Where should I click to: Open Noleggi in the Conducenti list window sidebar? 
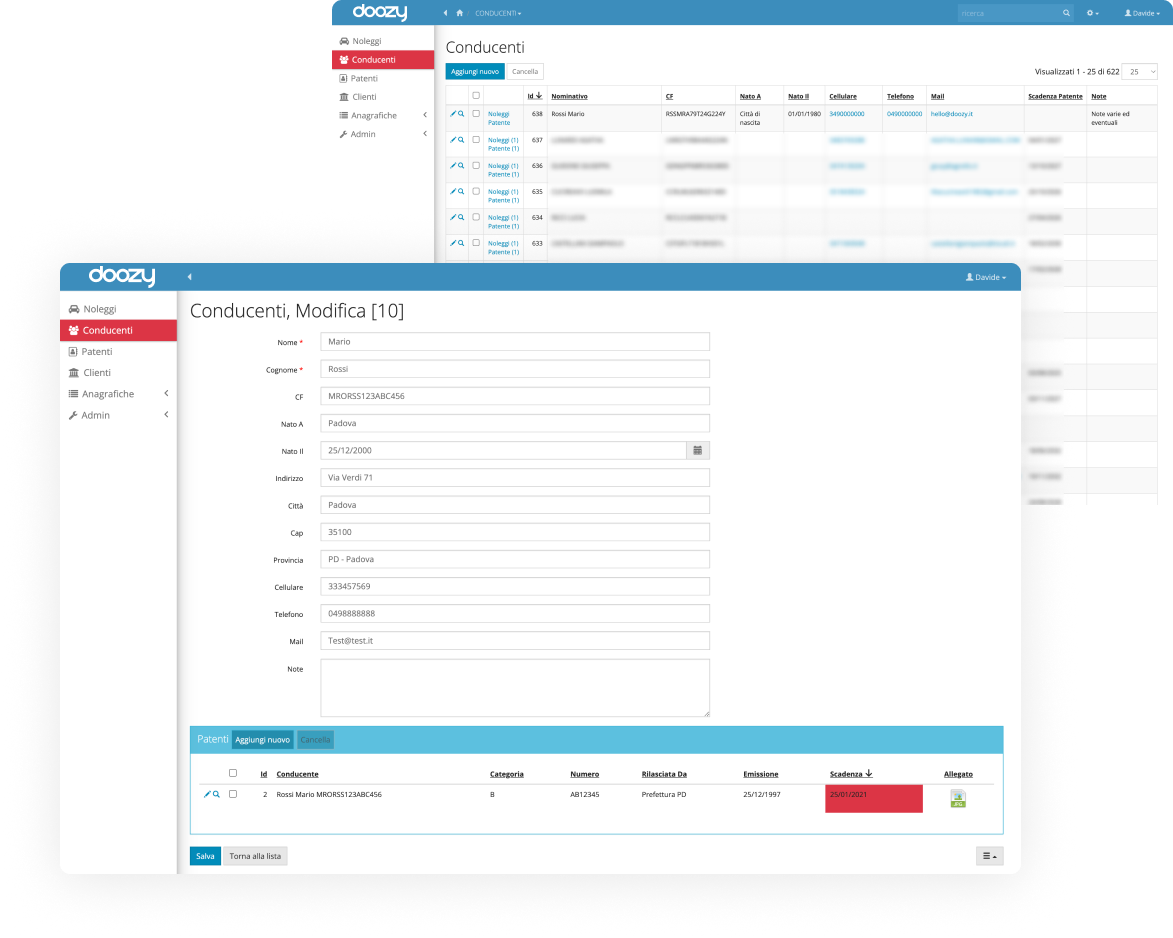(383, 41)
